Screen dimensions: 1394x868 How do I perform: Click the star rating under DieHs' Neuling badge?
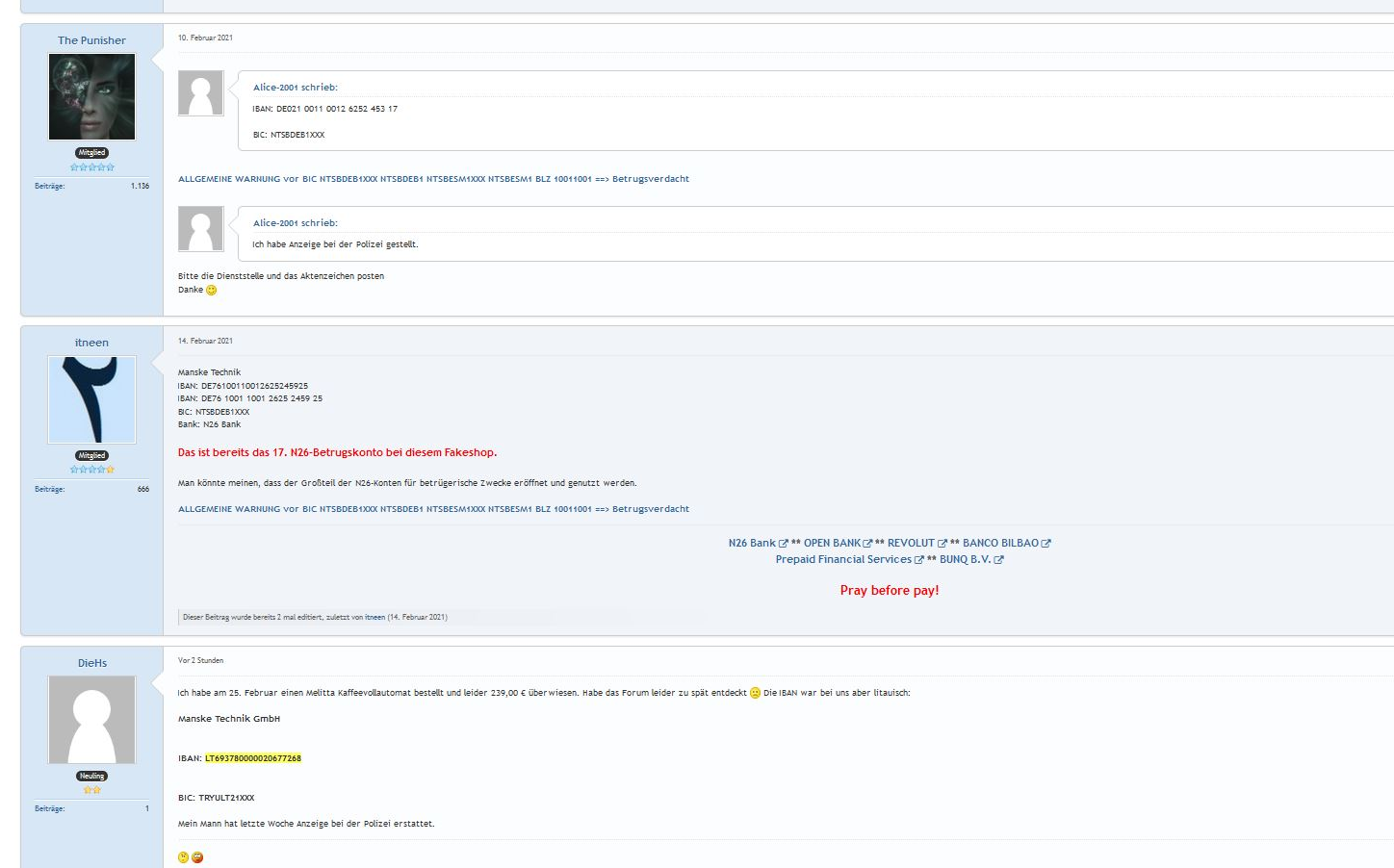[x=91, y=788]
